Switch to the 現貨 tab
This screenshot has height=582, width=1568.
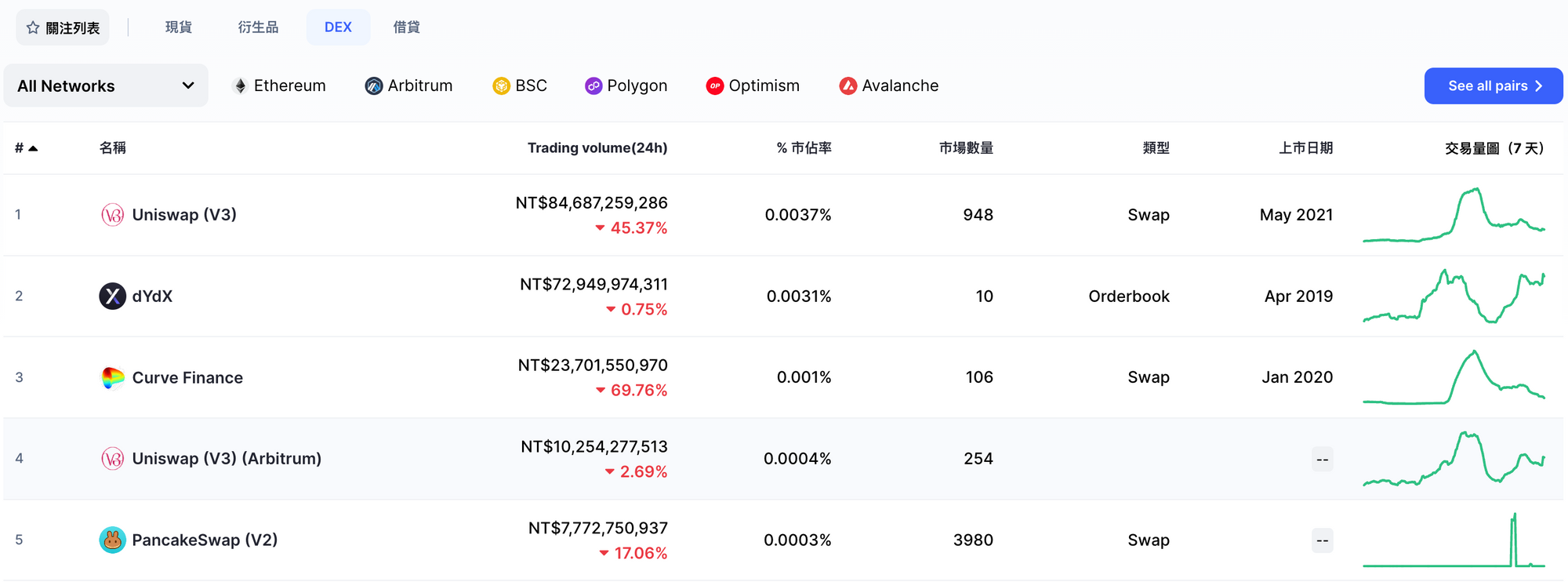point(179,27)
